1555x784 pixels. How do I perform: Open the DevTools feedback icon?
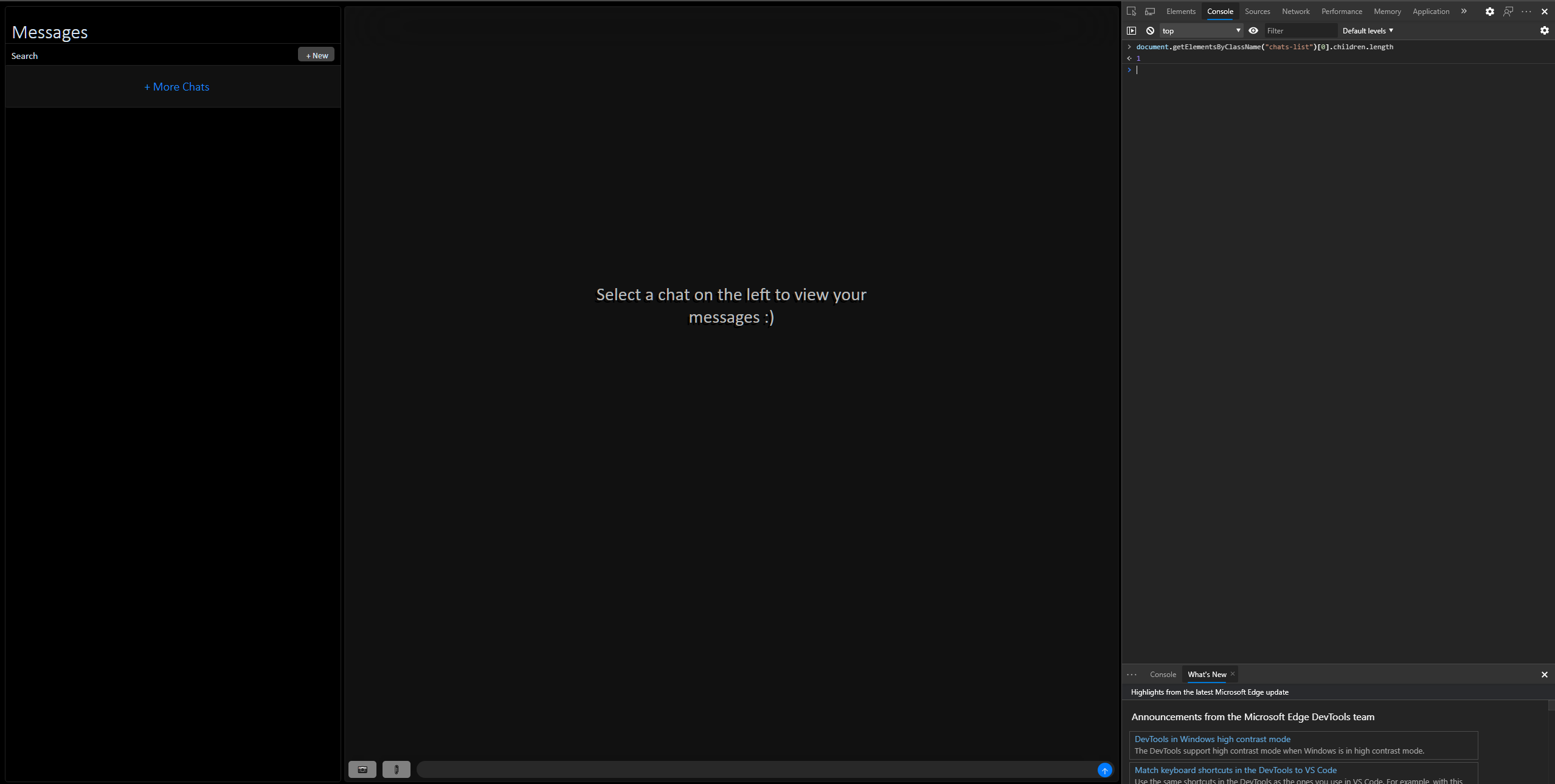(1508, 11)
